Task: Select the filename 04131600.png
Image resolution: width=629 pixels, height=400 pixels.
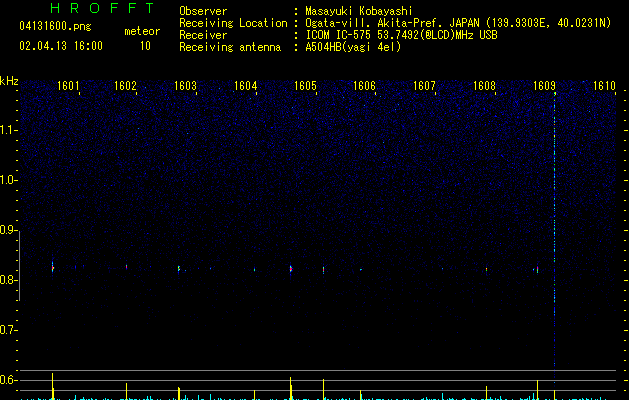Action: click(55, 27)
